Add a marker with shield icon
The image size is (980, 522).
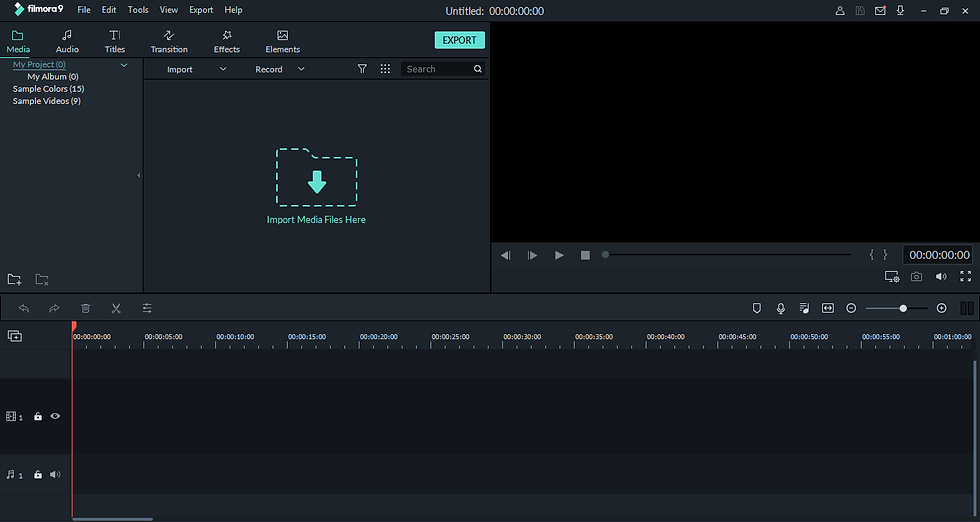[757, 308]
